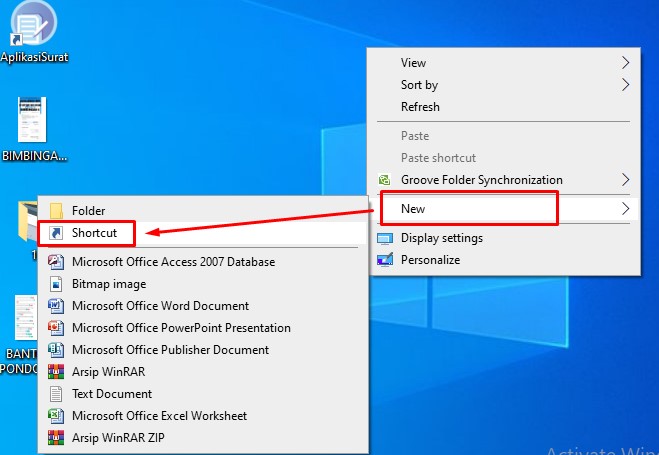Viewport: 659px width, 455px height.
Task: Expand the View submenu arrow
Action: tap(625, 63)
